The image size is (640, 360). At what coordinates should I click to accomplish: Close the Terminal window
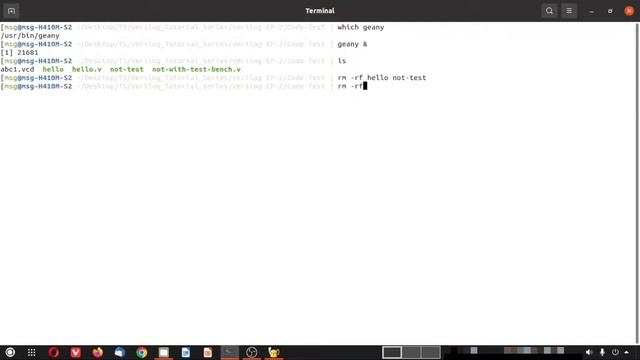629,11
